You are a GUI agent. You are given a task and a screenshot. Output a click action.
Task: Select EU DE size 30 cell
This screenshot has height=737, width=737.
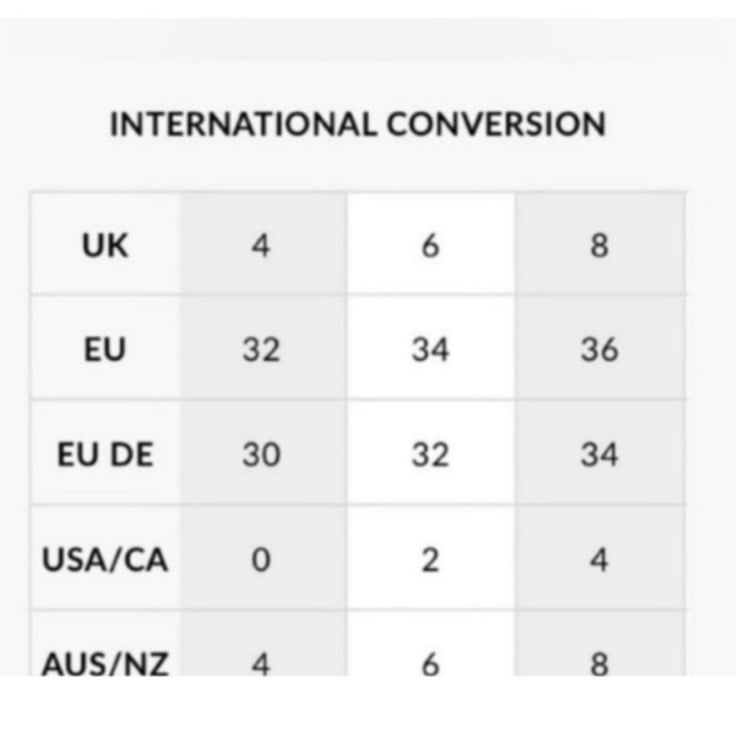tap(263, 453)
